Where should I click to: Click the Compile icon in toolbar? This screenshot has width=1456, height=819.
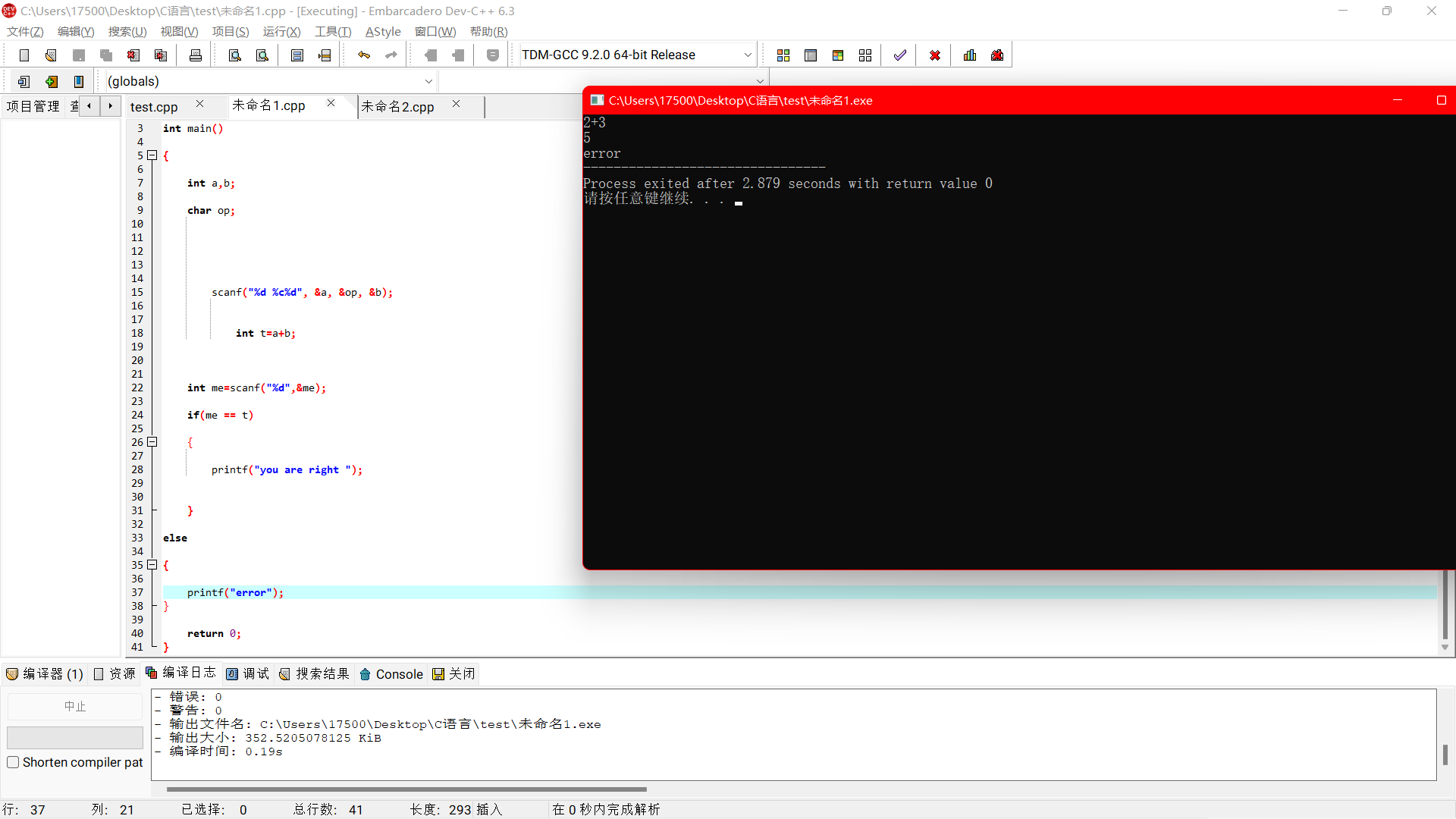click(x=783, y=55)
